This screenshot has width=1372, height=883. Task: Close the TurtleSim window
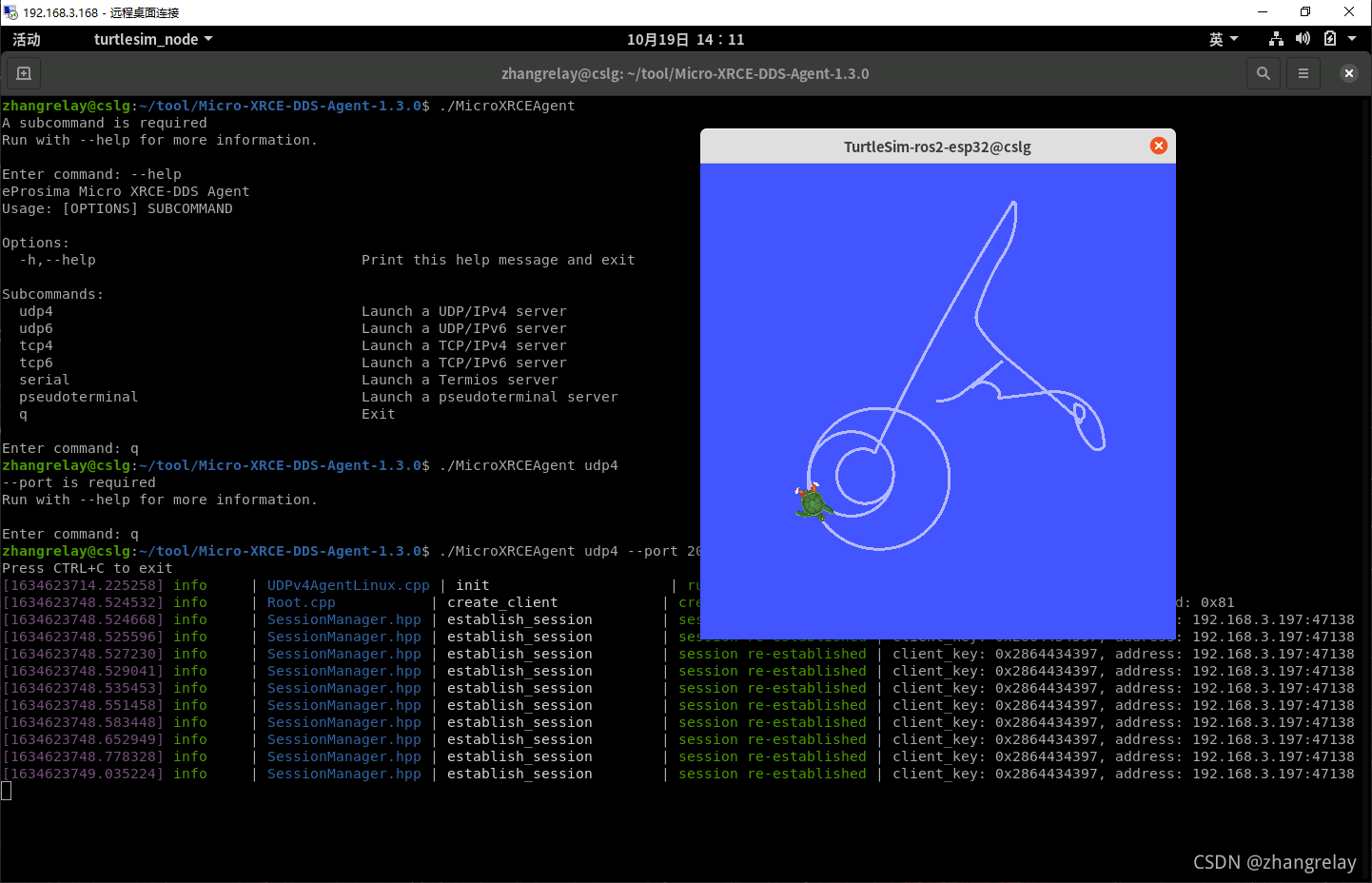click(x=1158, y=146)
